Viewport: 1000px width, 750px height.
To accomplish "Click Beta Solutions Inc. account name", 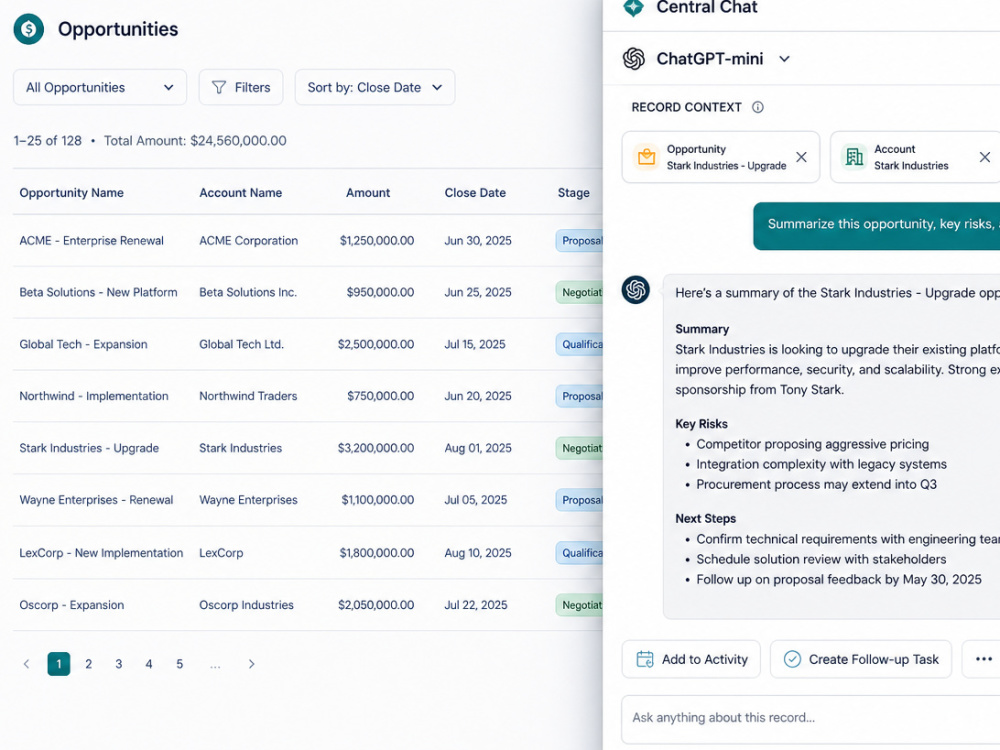I will click(247, 292).
